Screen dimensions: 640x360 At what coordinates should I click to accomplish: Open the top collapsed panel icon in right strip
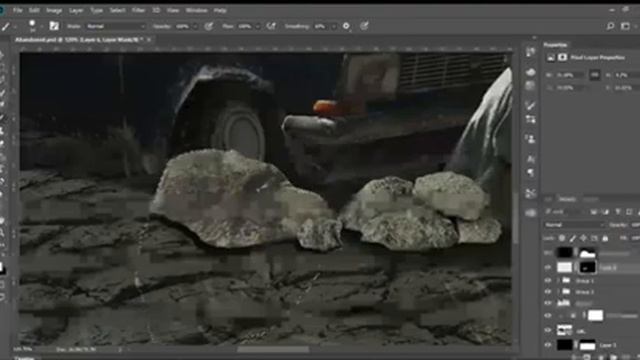click(x=530, y=52)
